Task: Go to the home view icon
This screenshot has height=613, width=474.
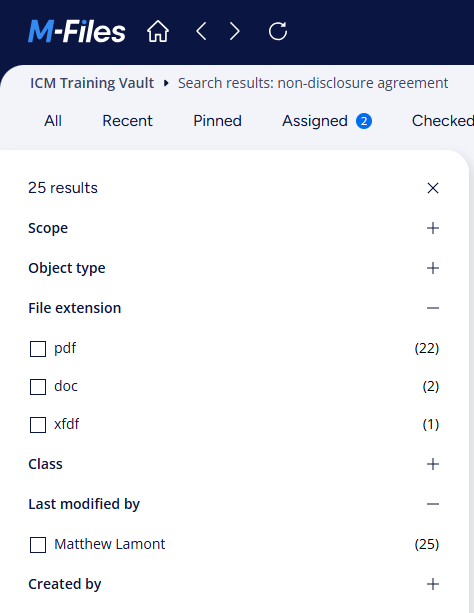Action: click(x=158, y=31)
